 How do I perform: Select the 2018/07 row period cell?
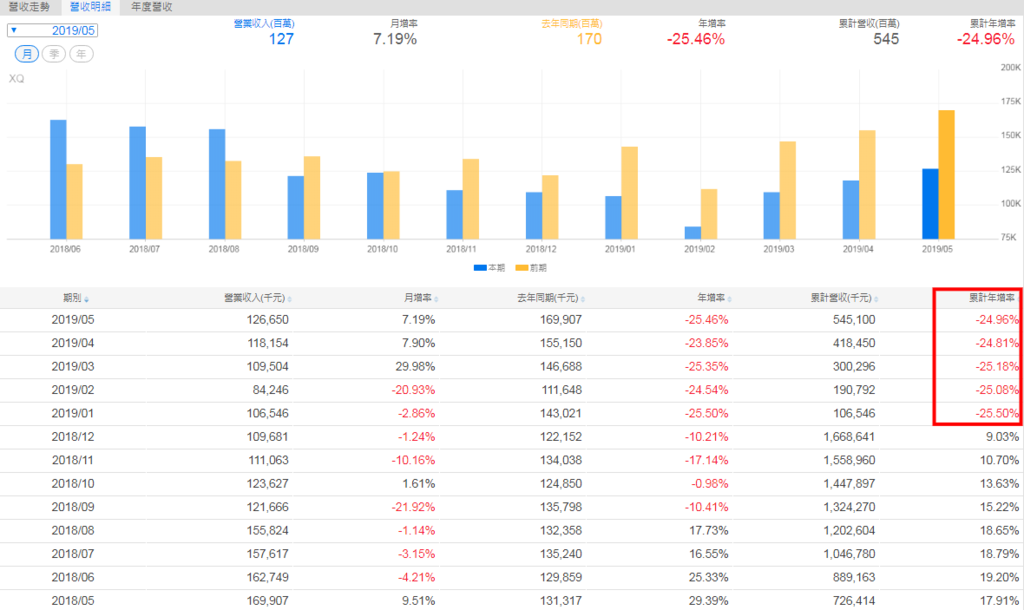(72, 554)
